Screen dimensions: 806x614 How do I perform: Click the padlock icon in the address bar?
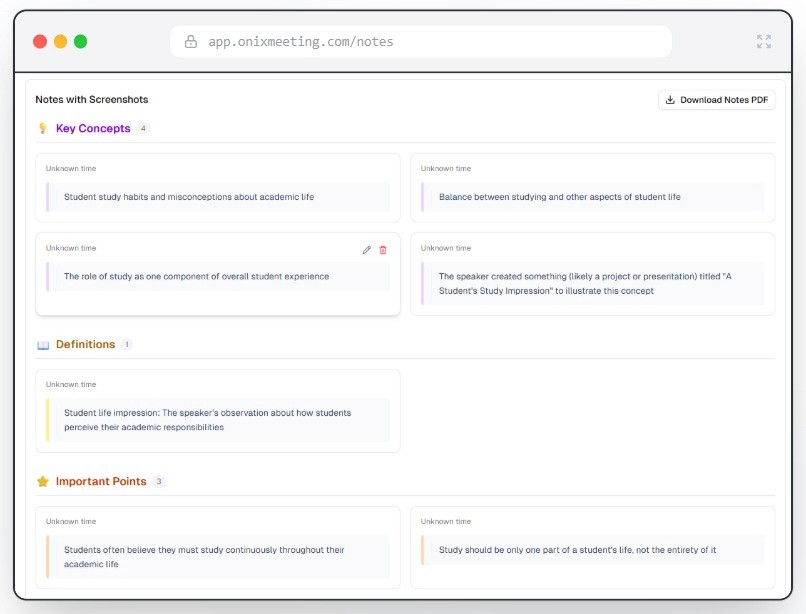tap(191, 41)
